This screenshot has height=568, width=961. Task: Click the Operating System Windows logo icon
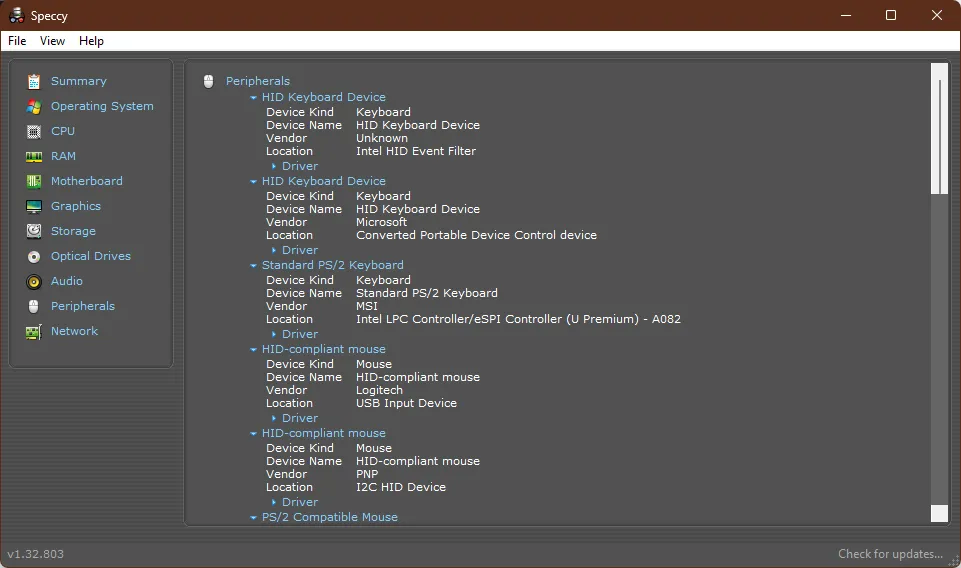tap(34, 106)
